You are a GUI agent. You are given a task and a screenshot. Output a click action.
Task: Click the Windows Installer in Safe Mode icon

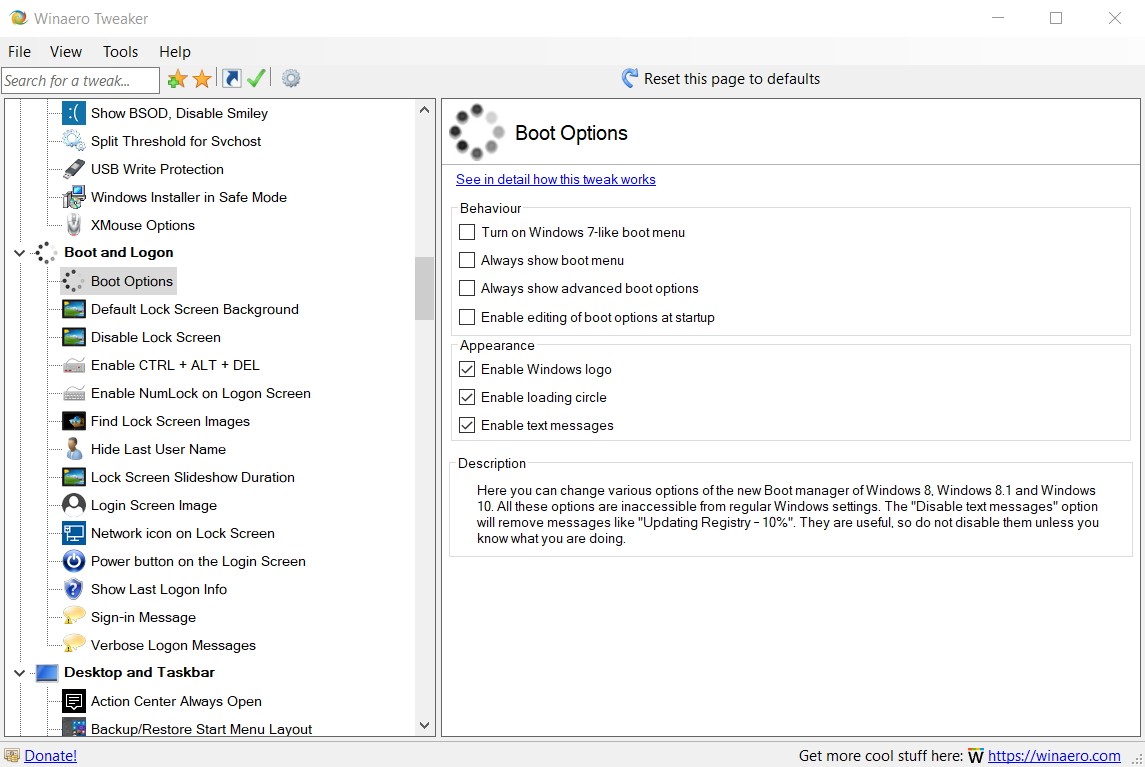tap(74, 197)
